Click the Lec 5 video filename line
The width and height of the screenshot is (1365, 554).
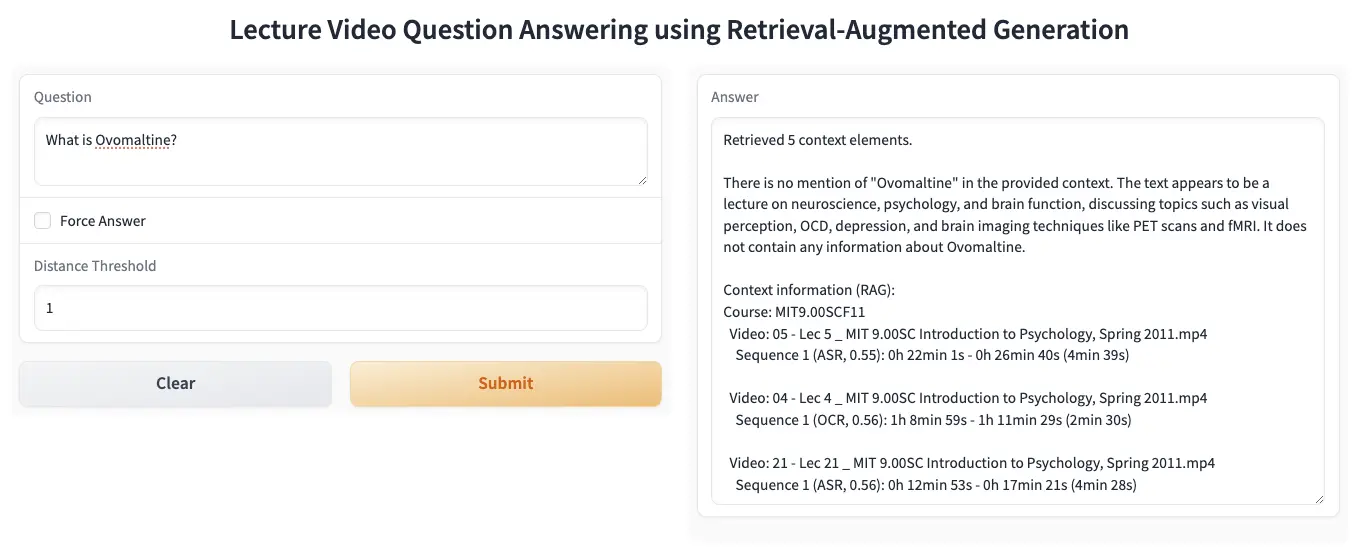click(x=967, y=334)
